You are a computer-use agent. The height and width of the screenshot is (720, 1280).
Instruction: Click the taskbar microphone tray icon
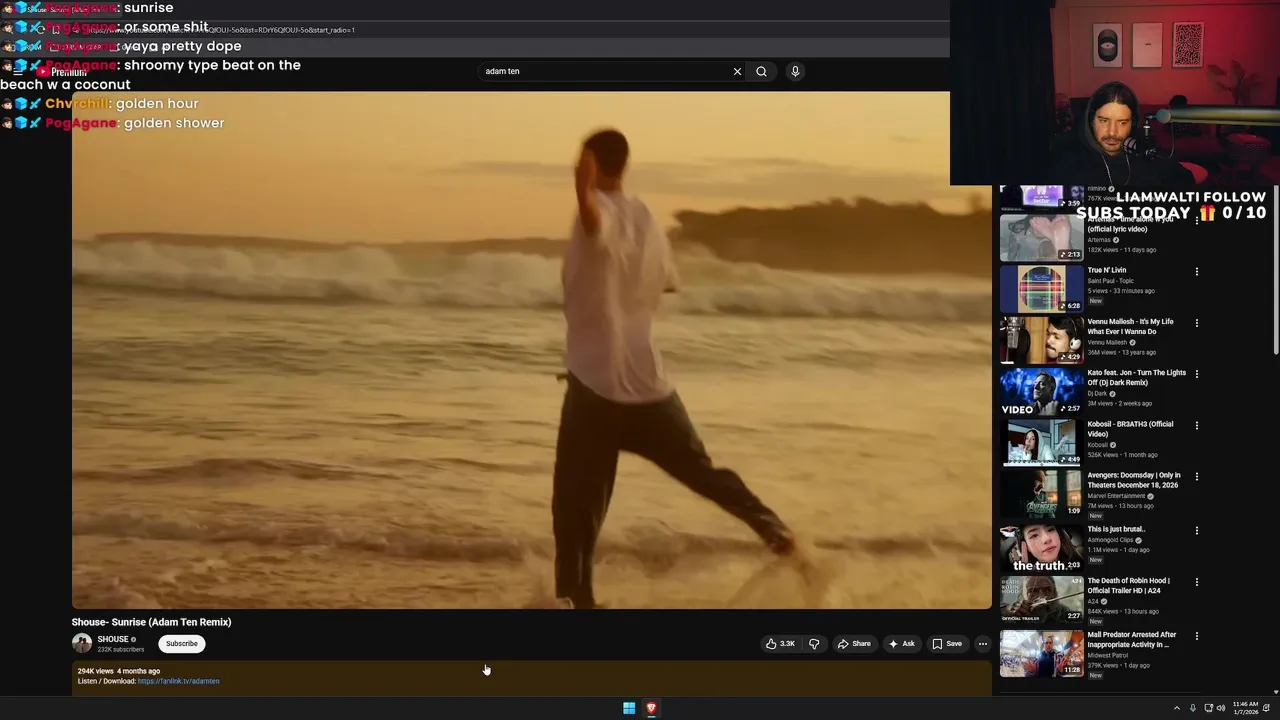(1192, 708)
